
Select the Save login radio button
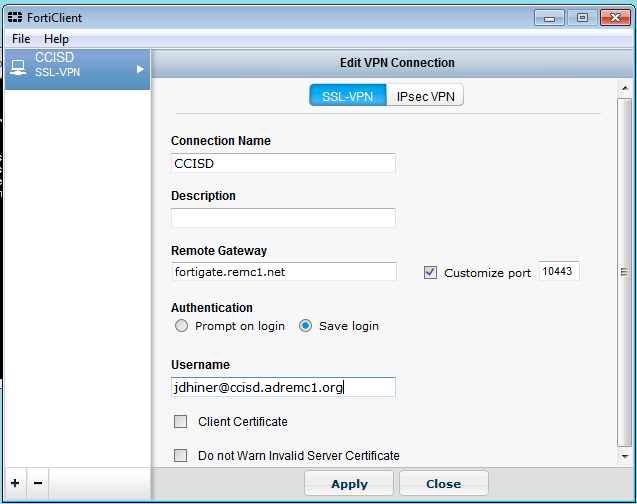pyautogui.click(x=306, y=326)
